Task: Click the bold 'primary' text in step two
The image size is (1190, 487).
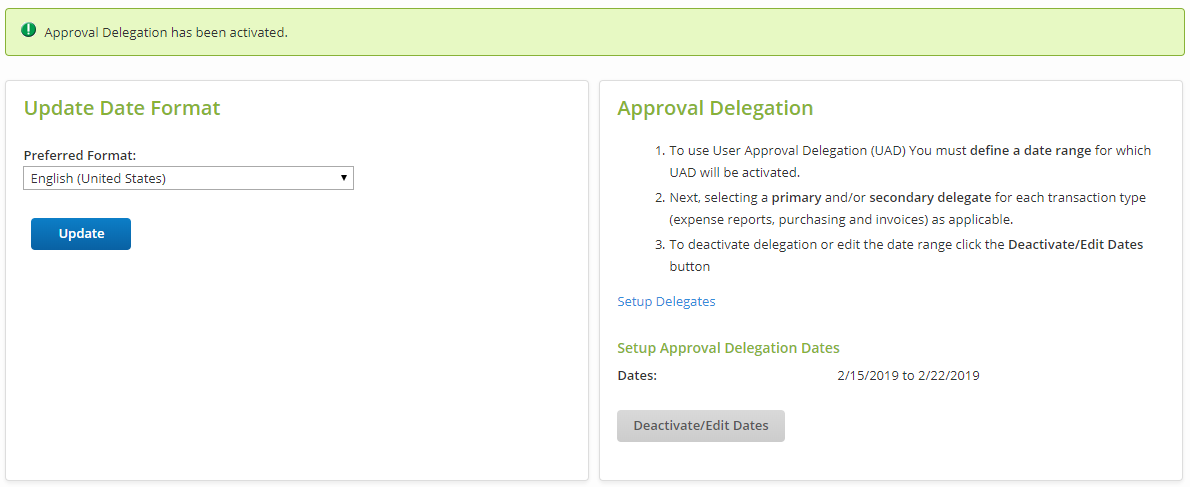Action: pyautogui.click(x=796, y=197)
